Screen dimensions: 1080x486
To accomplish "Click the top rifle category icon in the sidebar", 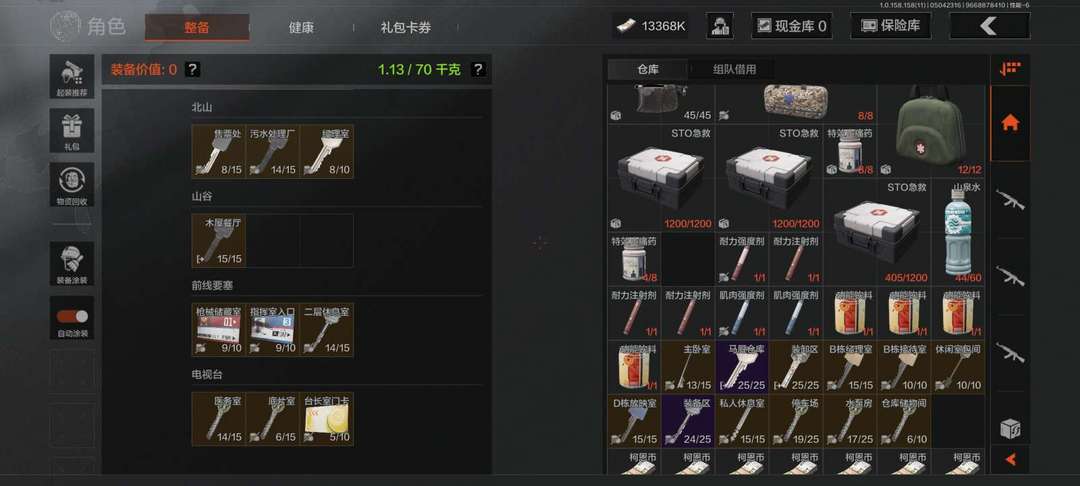I will pyautogui.click(x=1010, y=200).
